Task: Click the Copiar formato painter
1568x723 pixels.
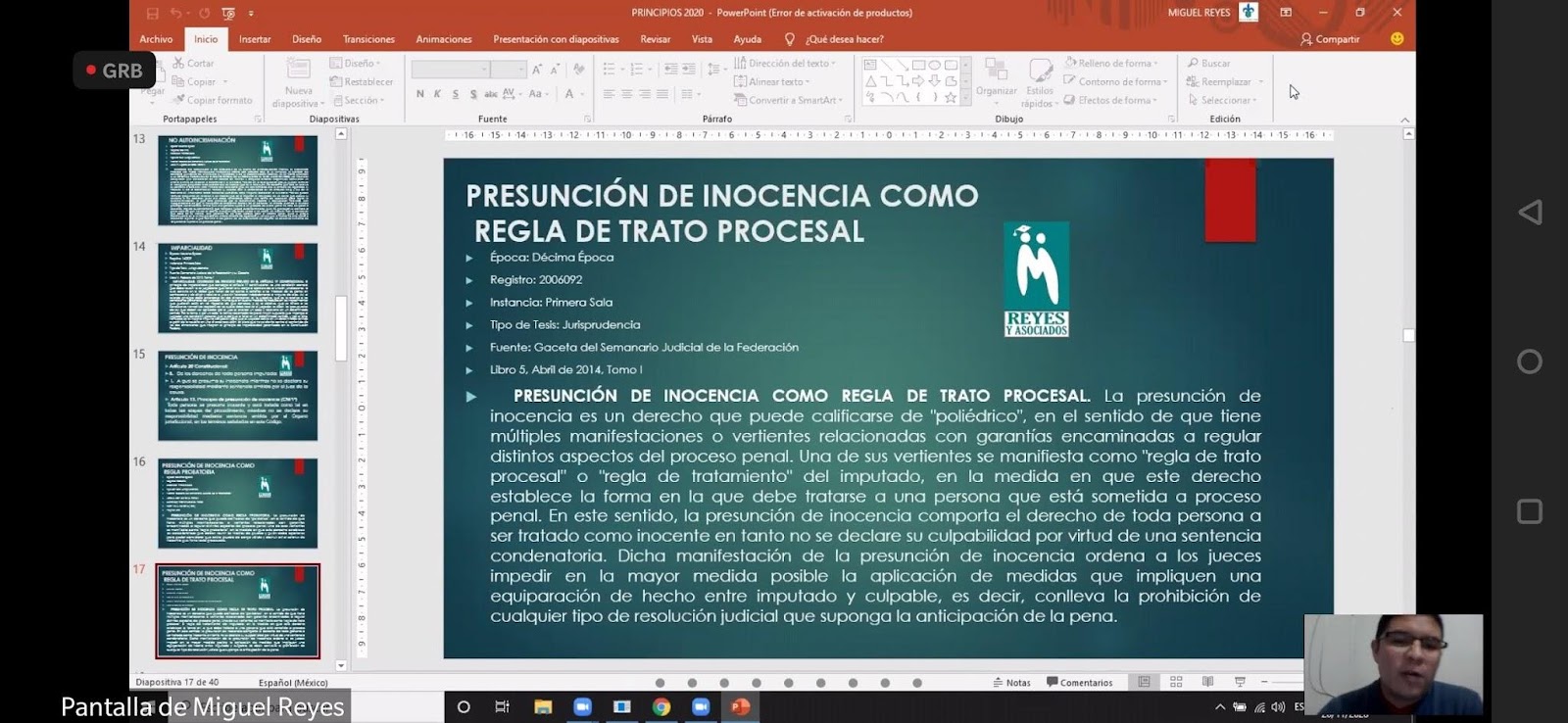Action: pos(212,100)
